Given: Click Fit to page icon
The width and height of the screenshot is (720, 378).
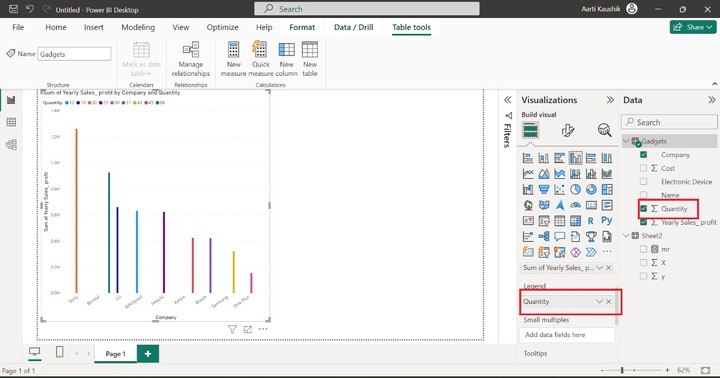Looking at the screenshot, I should (x=706, y=370).
